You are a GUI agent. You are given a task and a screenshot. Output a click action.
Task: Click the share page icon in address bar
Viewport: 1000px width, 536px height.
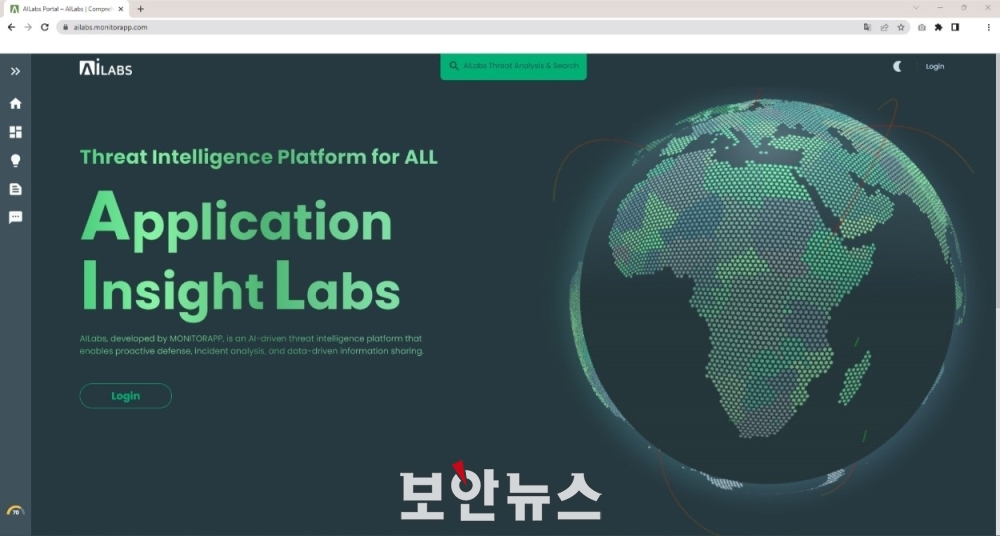pos(884,27)
